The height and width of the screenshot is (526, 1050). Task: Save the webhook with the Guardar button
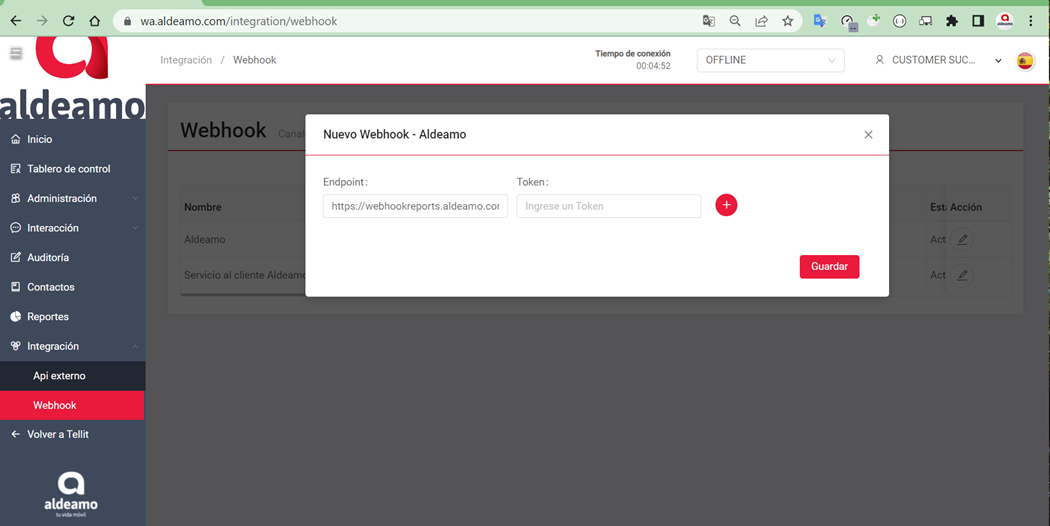(829, 267)
